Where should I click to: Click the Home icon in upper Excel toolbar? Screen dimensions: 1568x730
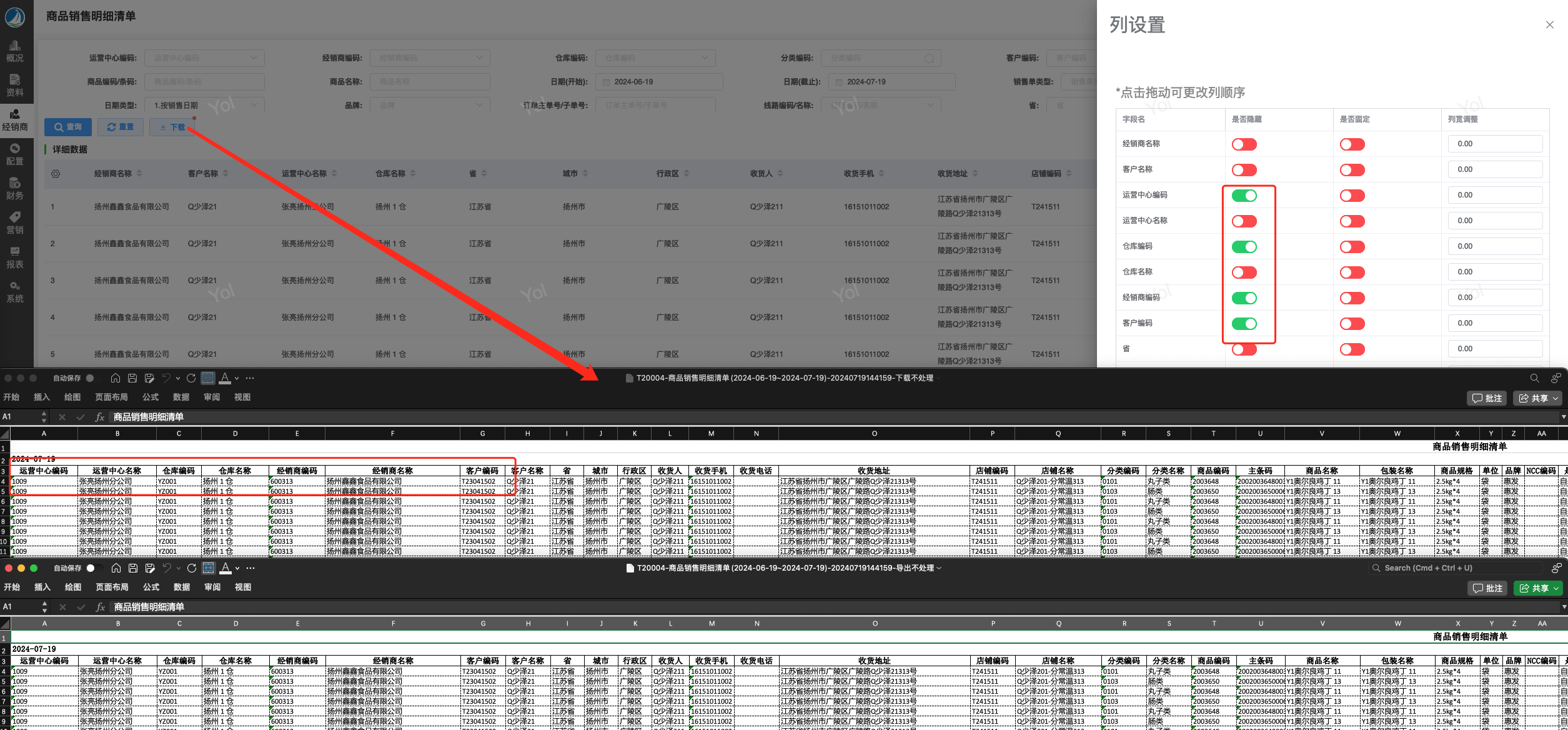116,378
